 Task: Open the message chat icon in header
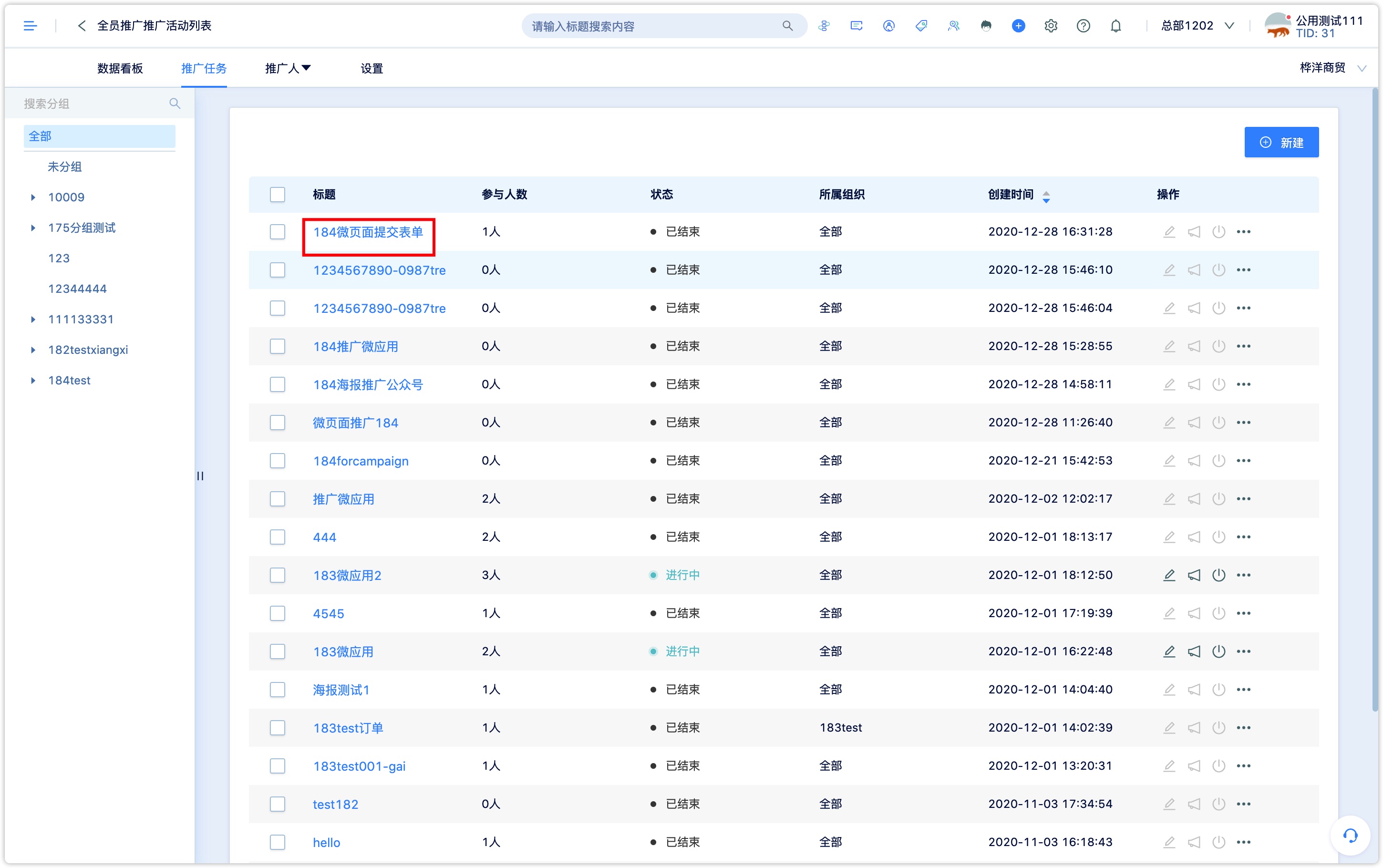(x=856, y=26)
